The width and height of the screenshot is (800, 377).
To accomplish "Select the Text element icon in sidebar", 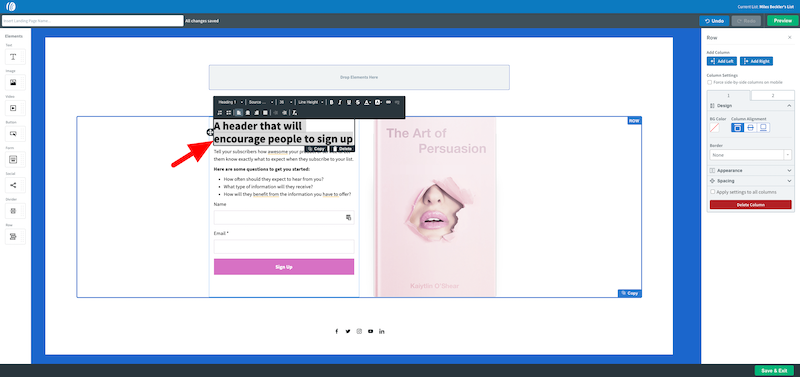I will [x=13, y=57].
